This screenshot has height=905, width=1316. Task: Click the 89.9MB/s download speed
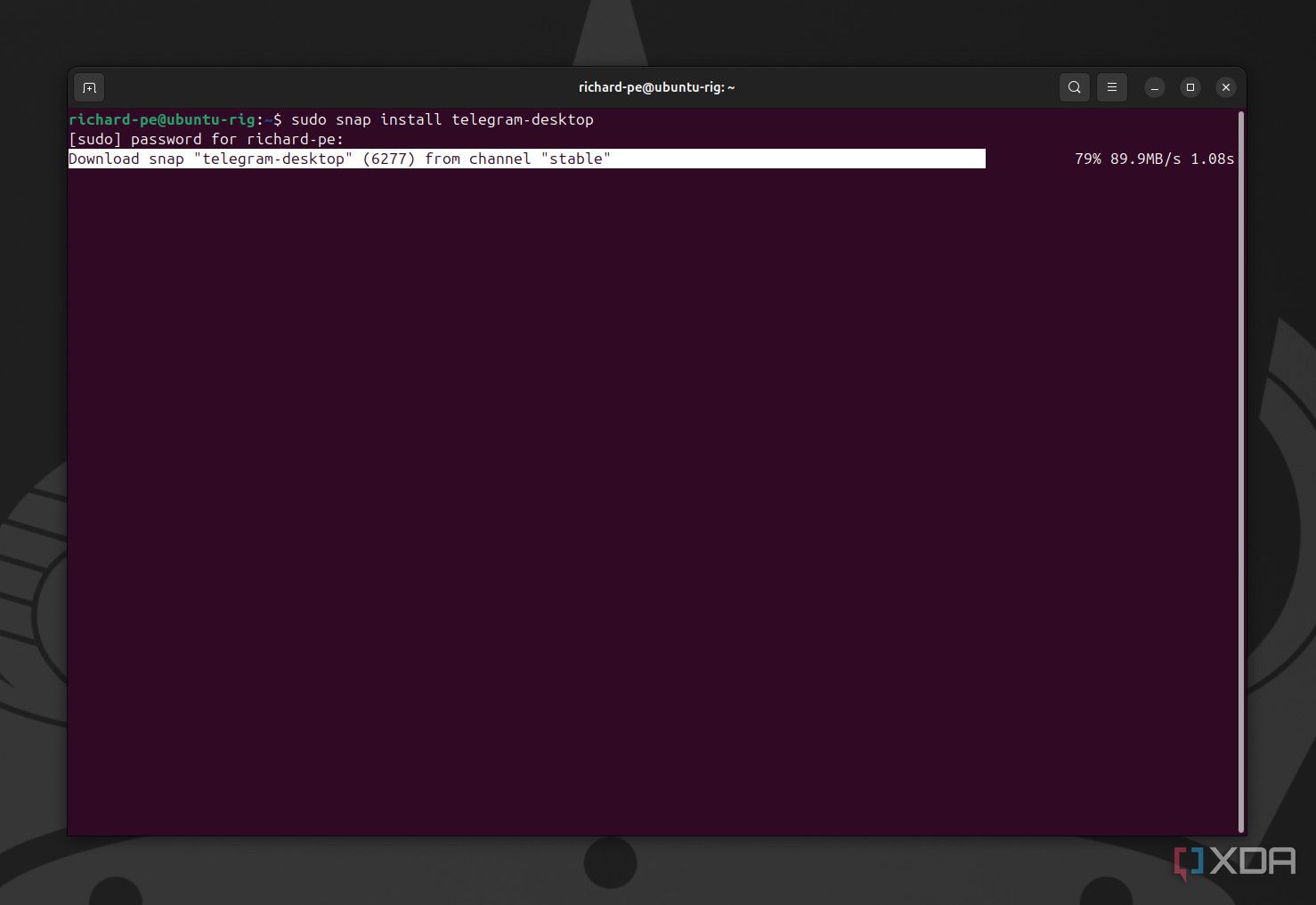(x=1146, y=159)
